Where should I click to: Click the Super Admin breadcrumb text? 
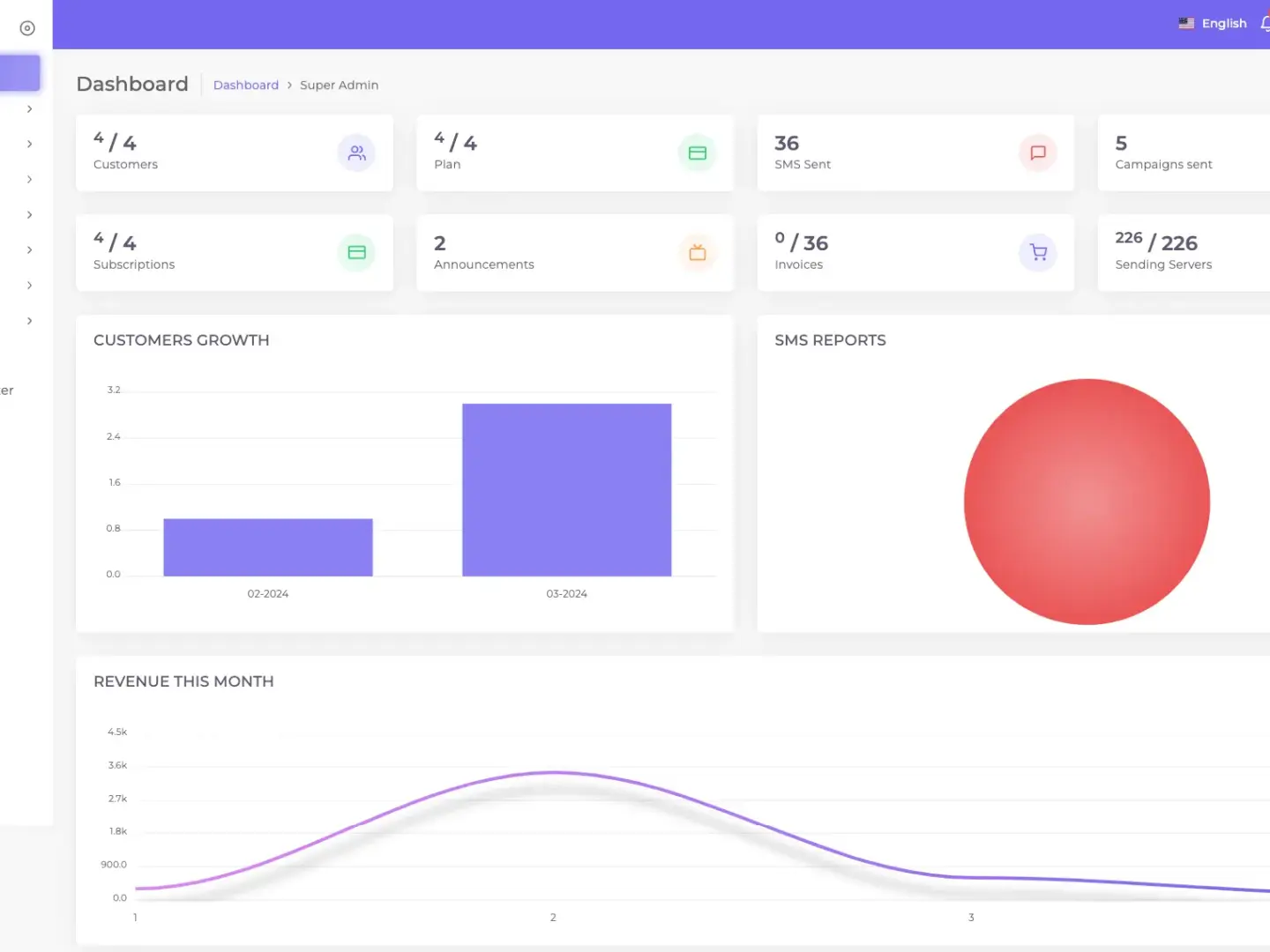339,86
